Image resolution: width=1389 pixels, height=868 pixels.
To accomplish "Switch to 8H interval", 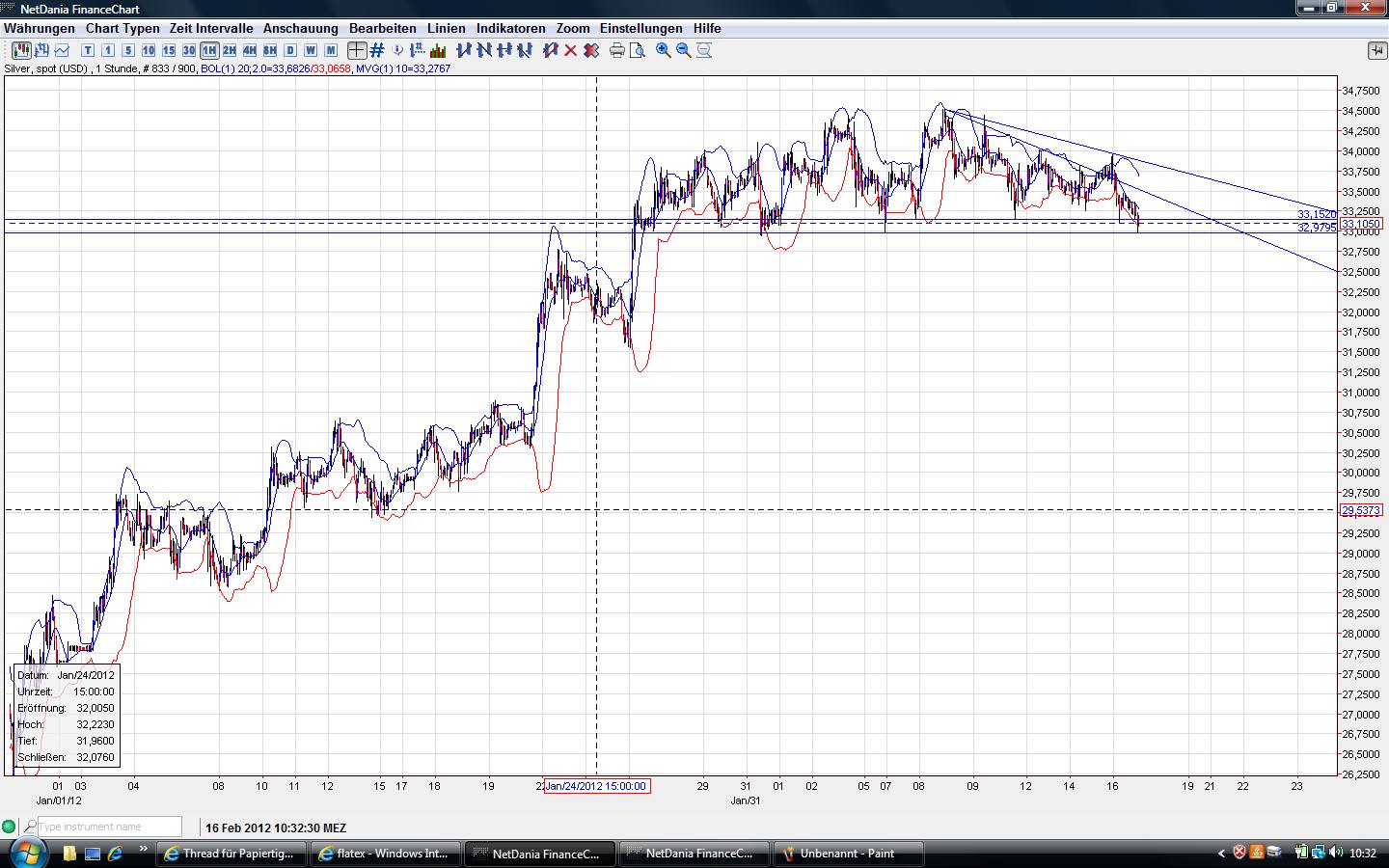I will (x=270, y=50).
